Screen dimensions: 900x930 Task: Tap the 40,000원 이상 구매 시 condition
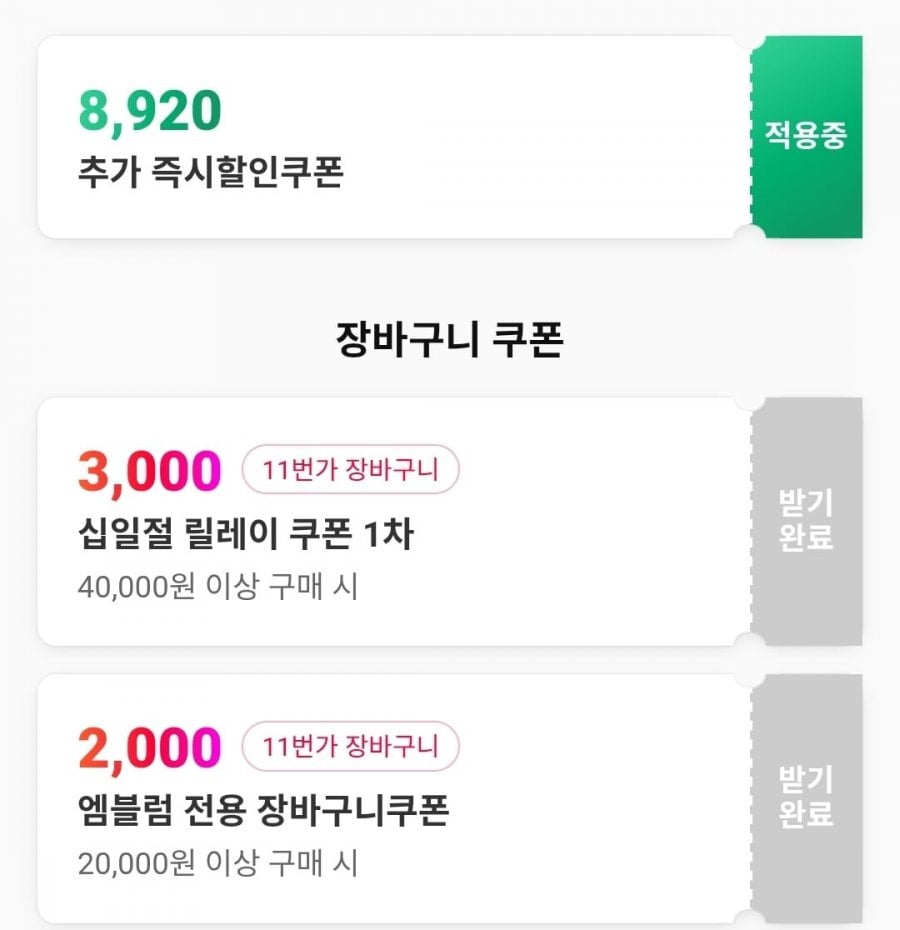click(x=218, y=586)
